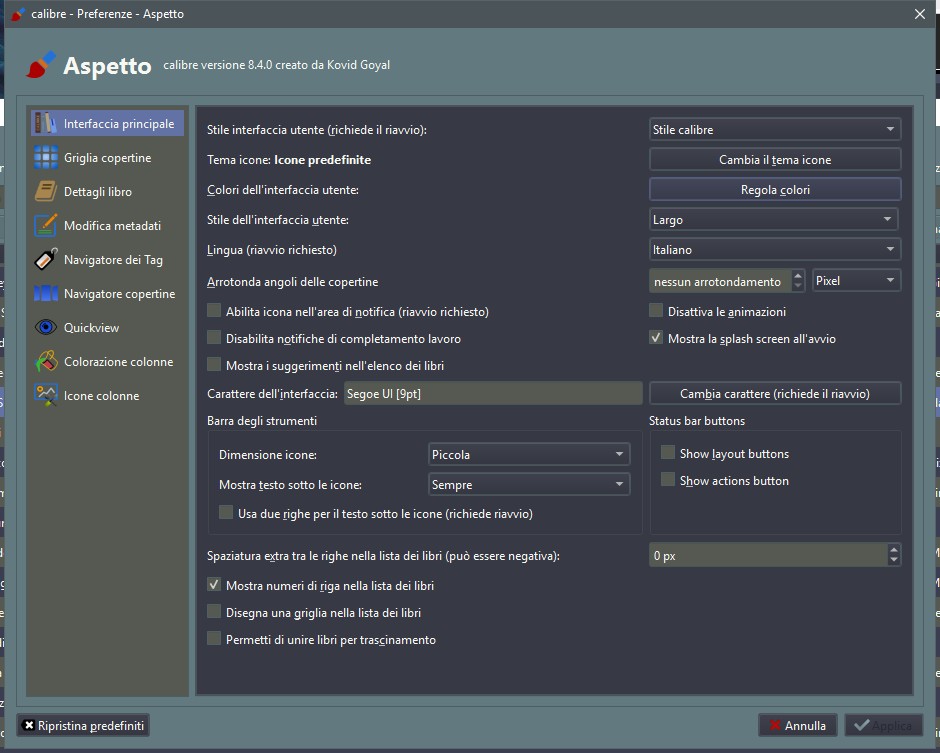Open the Stile calibre dropdown
The width and height of the screenshot is (940, 753).
tap(775, 130)
